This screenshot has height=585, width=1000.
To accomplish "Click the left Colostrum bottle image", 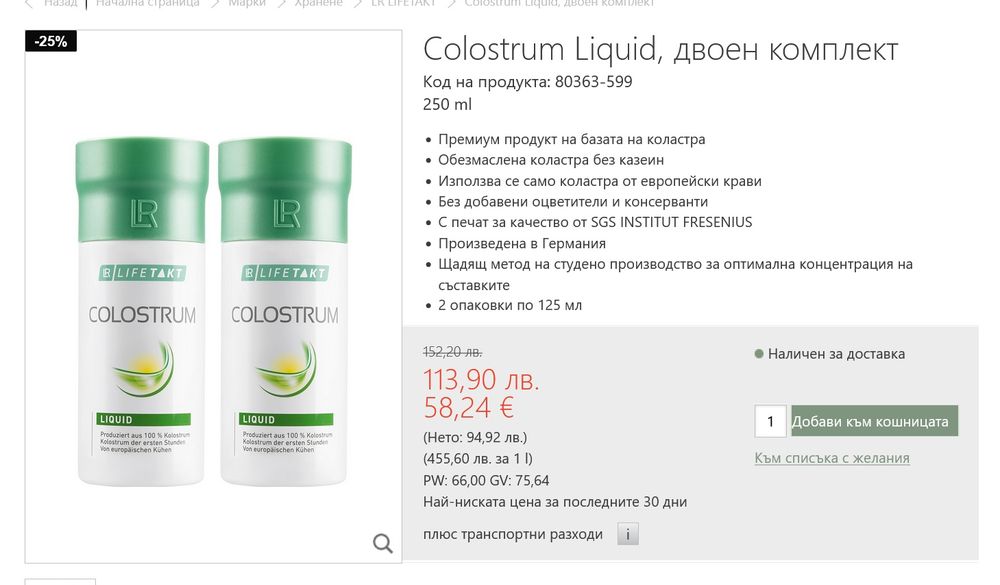I will tap(142, 311).
